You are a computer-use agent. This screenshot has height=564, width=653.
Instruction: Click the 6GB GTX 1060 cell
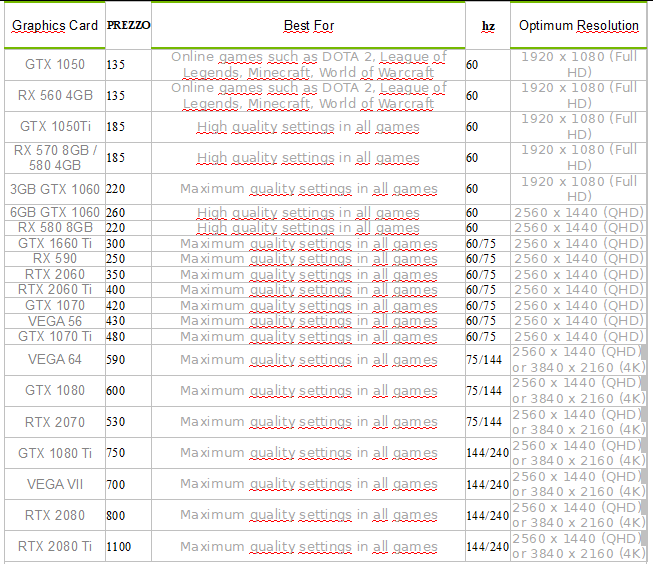55,212
